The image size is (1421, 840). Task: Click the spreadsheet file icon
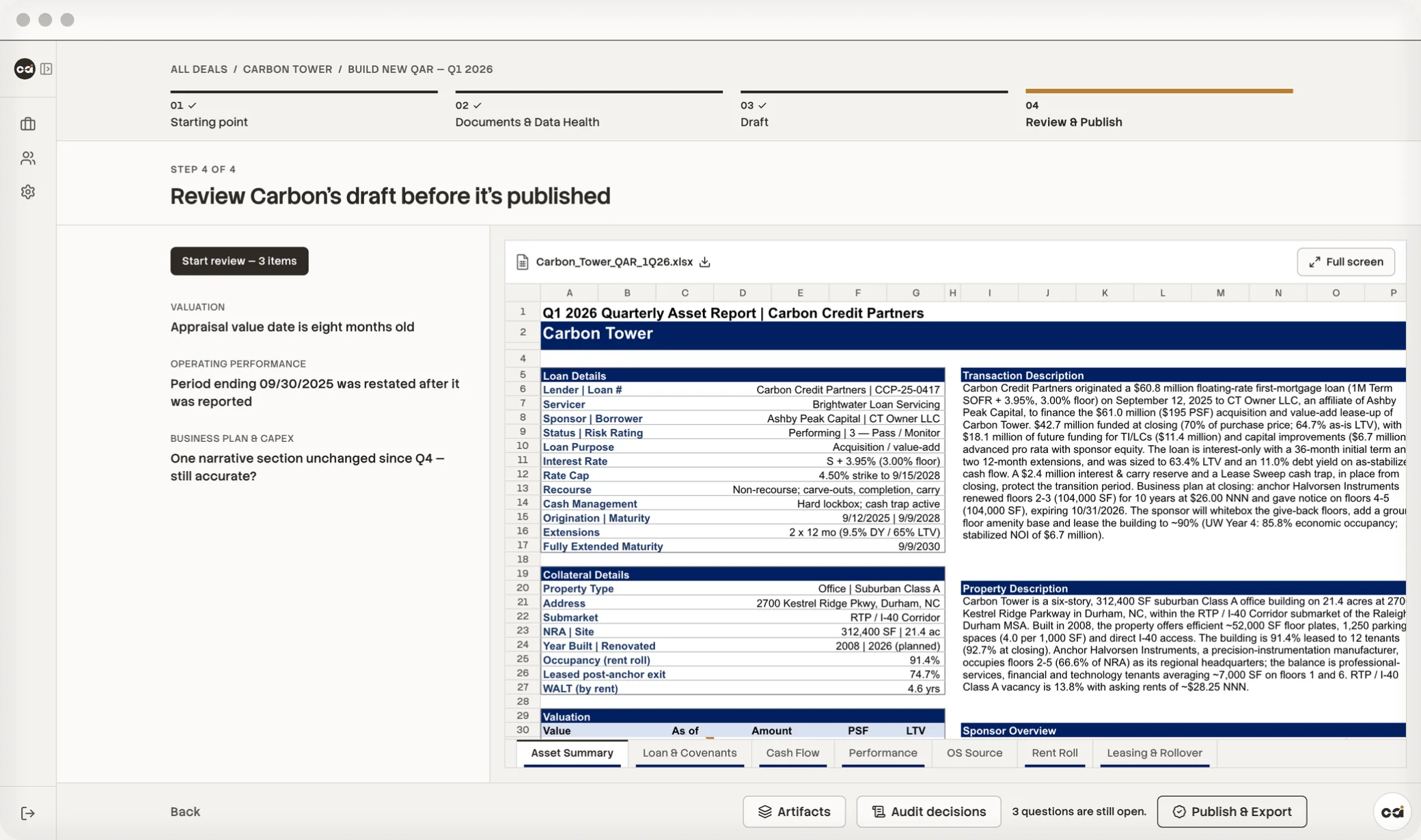[x=523, y=262]
